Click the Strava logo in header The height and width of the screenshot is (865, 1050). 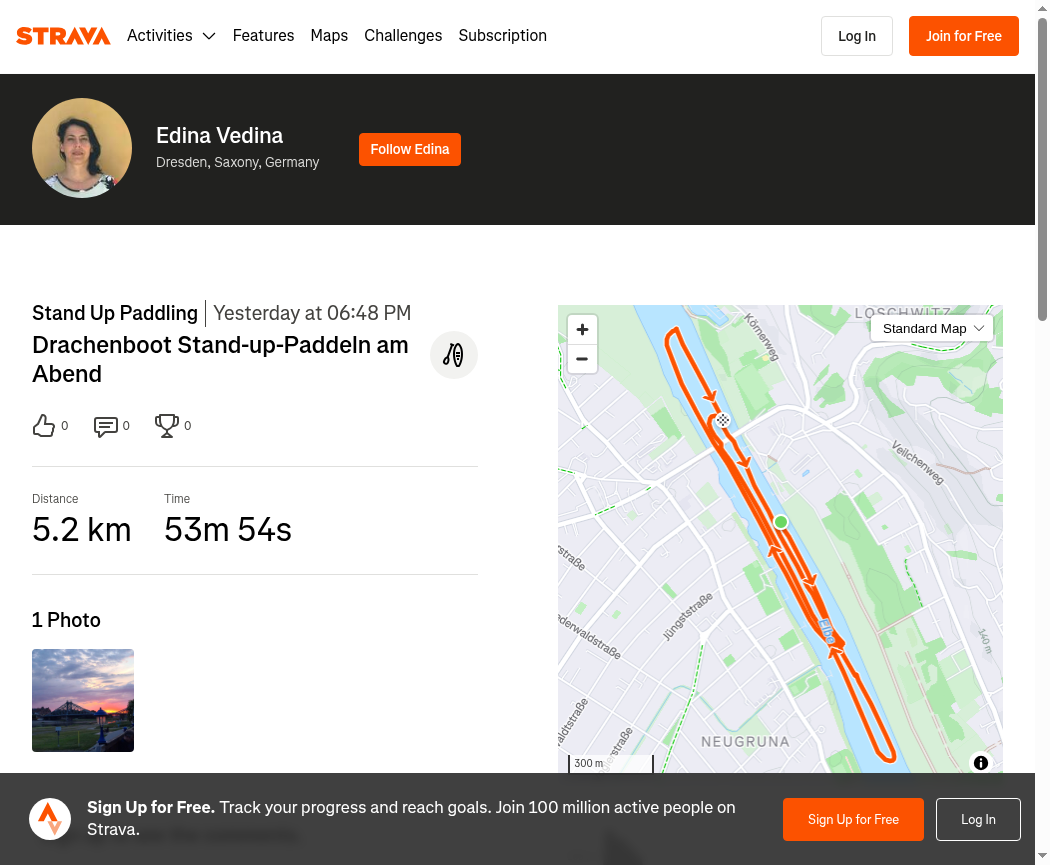63,36
